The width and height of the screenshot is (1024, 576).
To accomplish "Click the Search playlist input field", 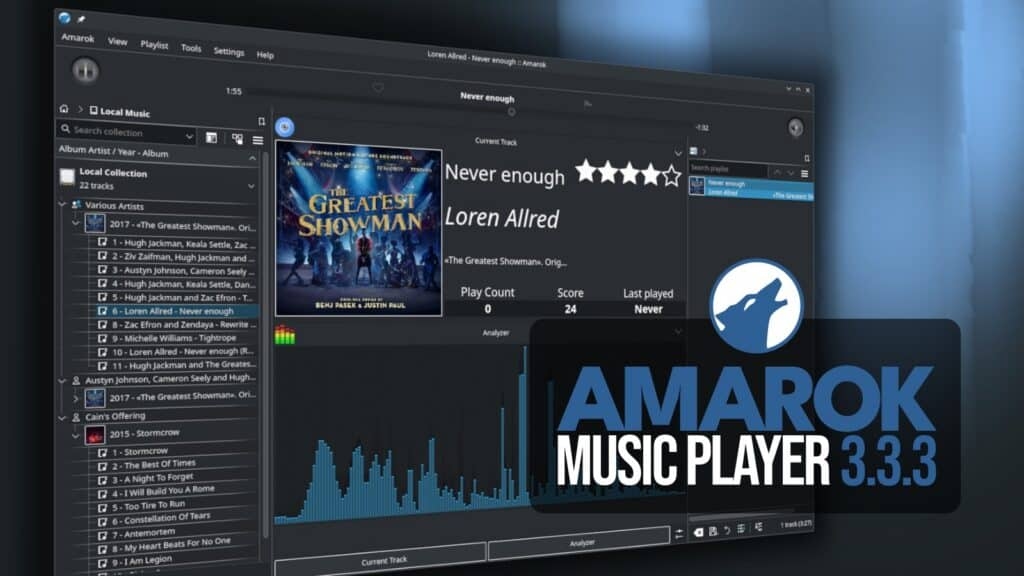I will click(x=729, y=169).
